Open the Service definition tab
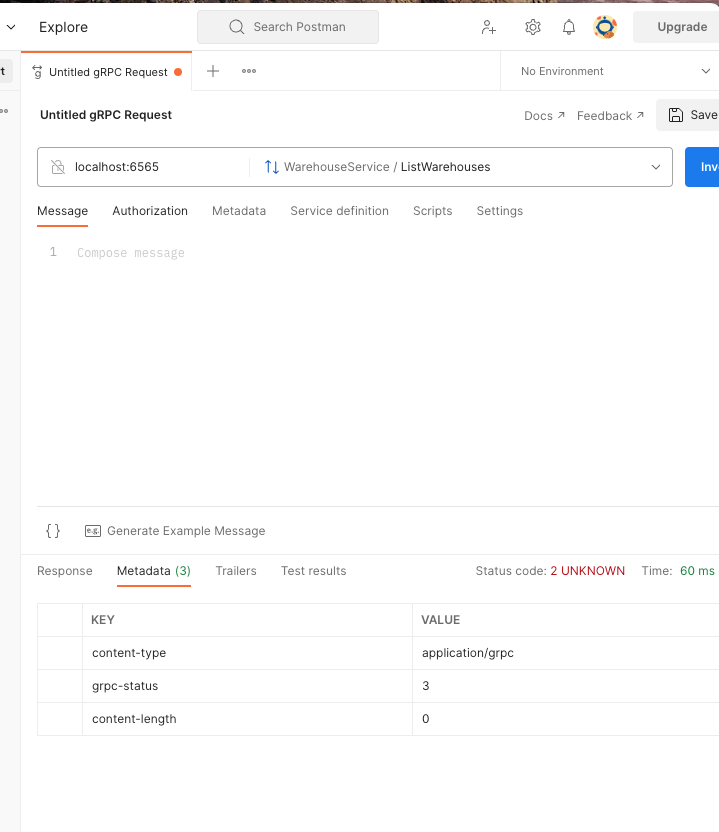This screenshot has width=719, height=832. pyautogui.click(x=340, y=211)
